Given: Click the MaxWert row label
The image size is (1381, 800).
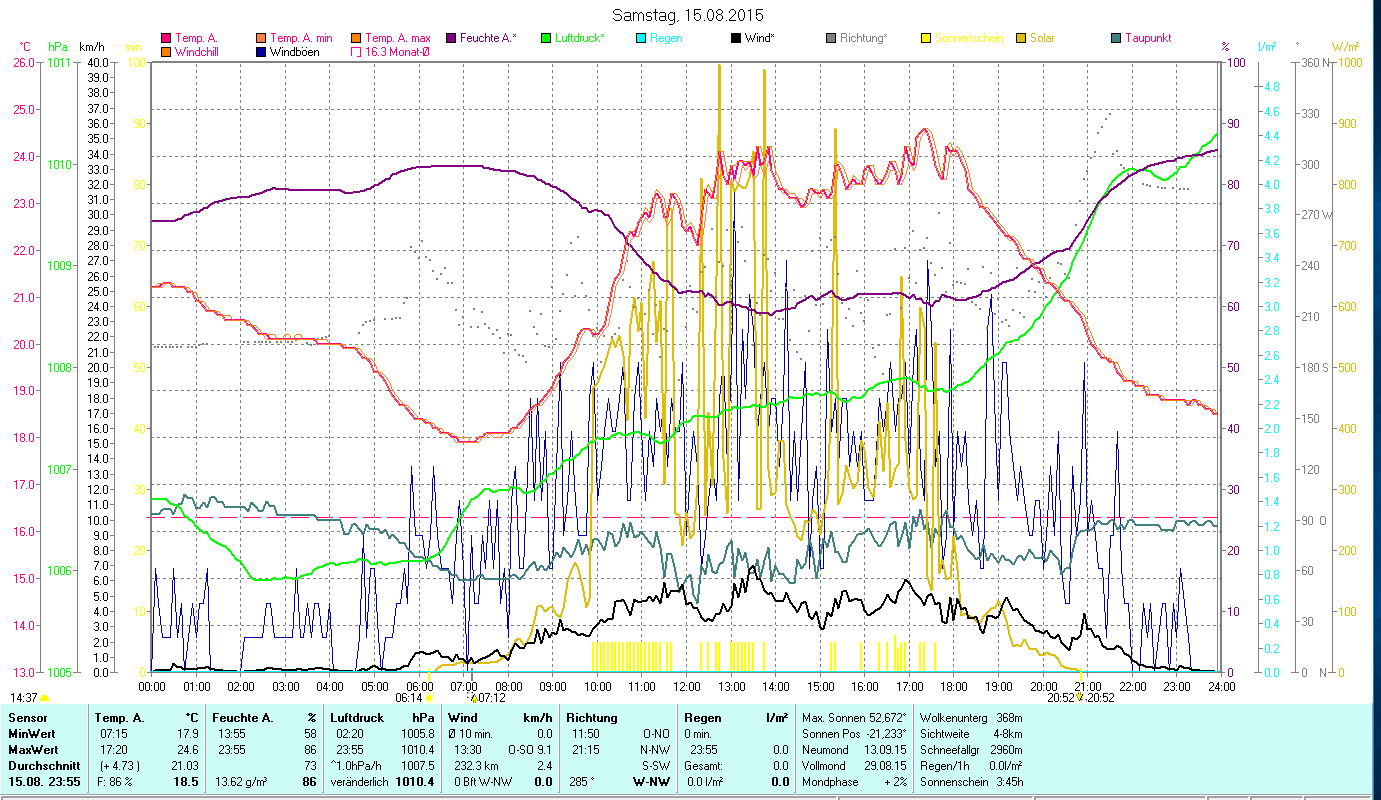Looking at the screenshot, I should point(35,750).
